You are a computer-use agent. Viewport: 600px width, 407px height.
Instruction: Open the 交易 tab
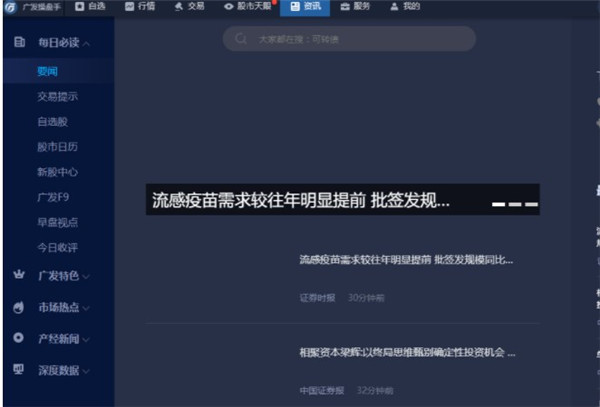click(x=189, y=7)
